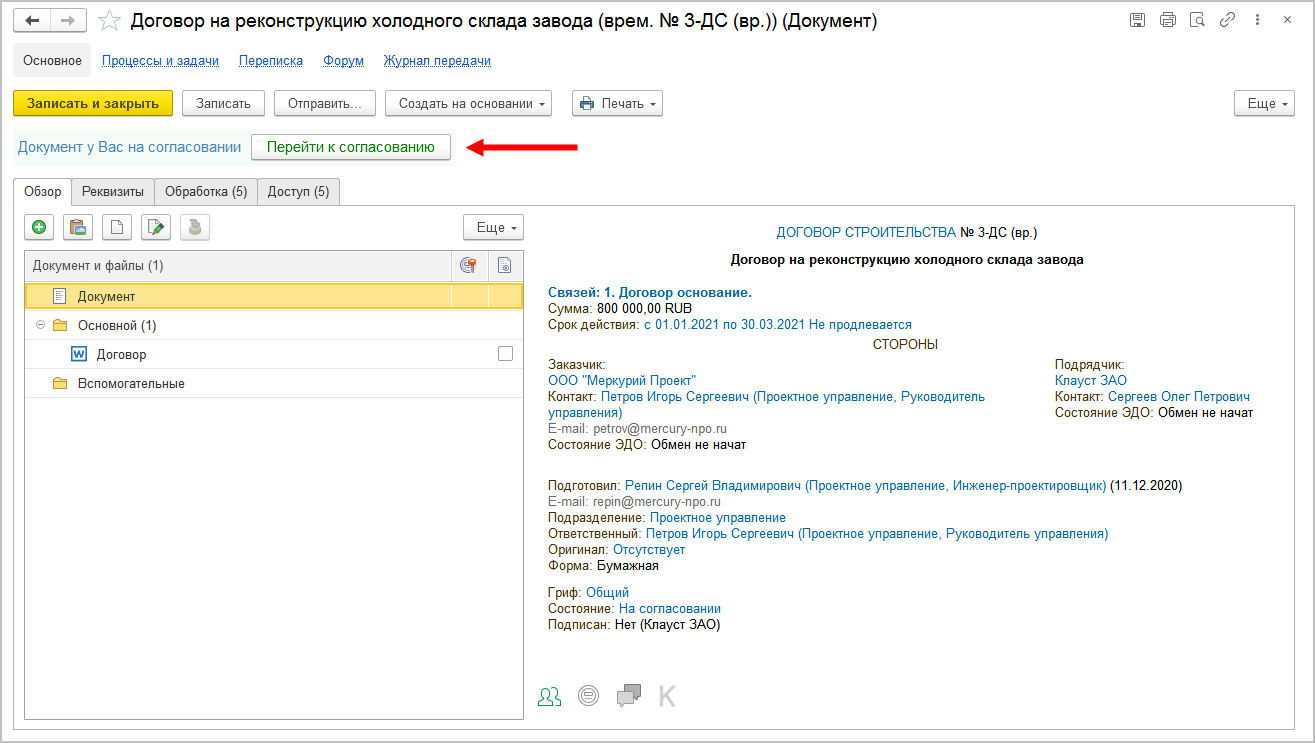Open contact Сергеев Олег Петрович link

point(1179,396)
